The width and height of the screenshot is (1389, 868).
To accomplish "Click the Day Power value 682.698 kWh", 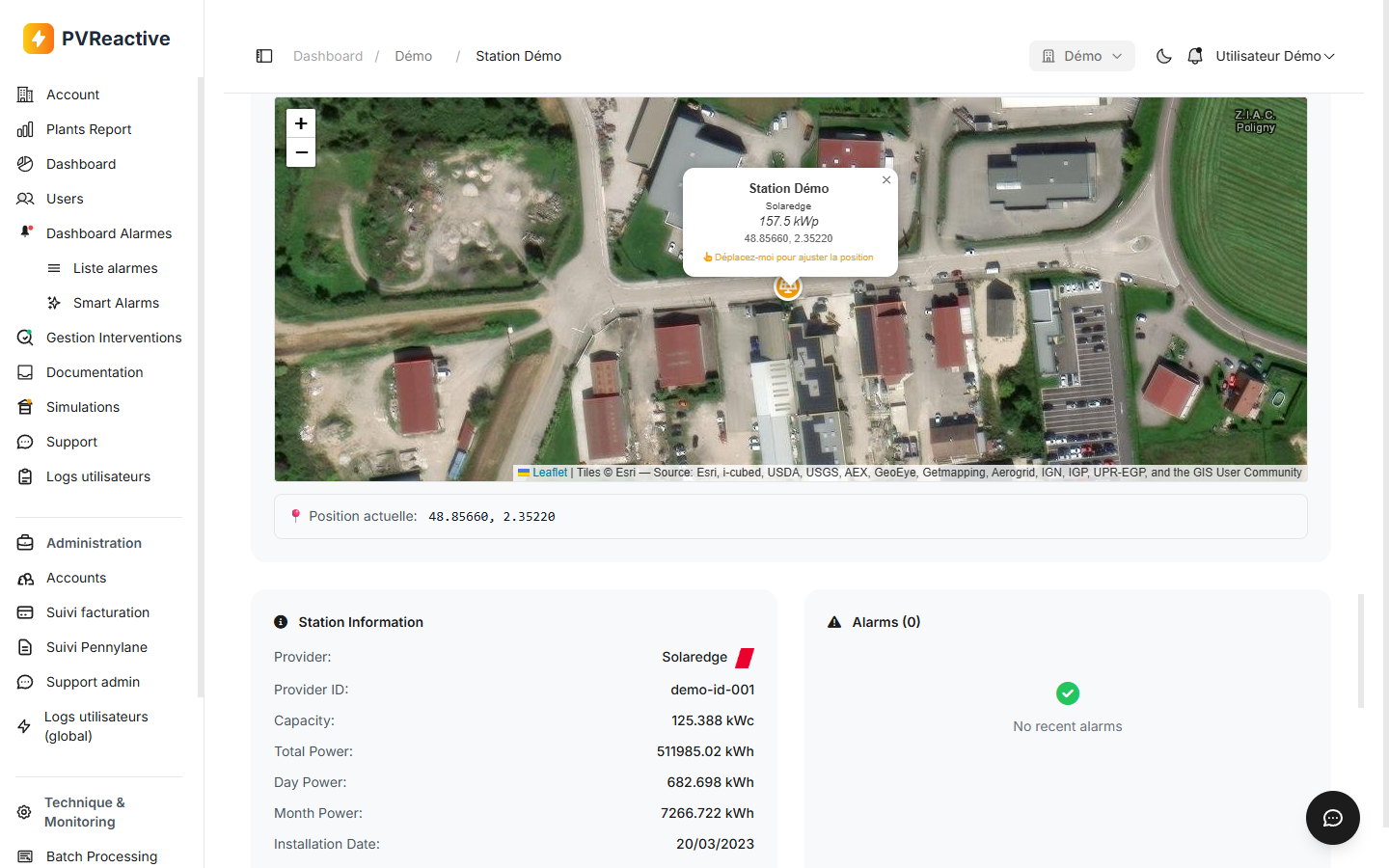I will pos(710,782).
